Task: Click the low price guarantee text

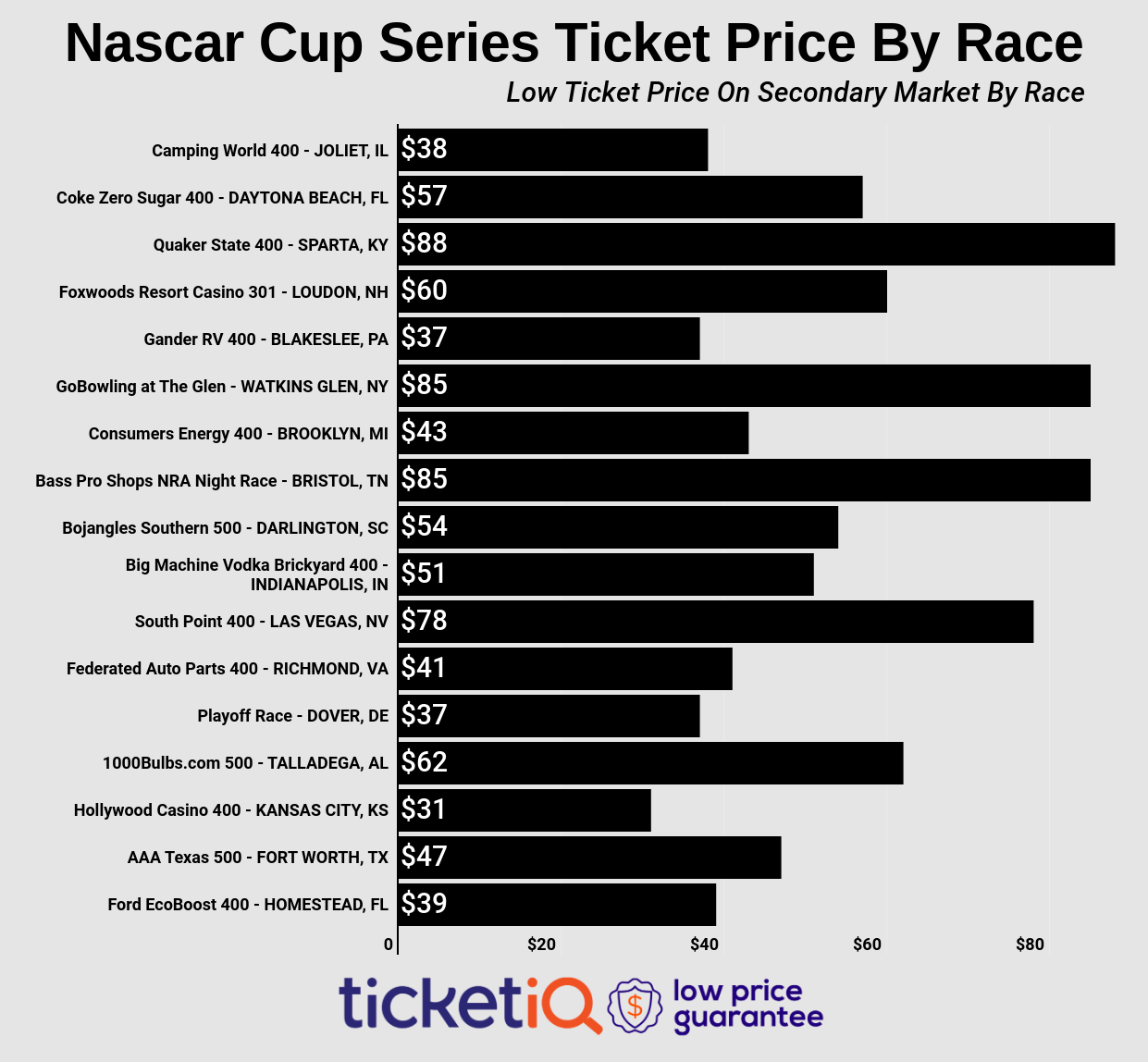Action: point(747,1006)
